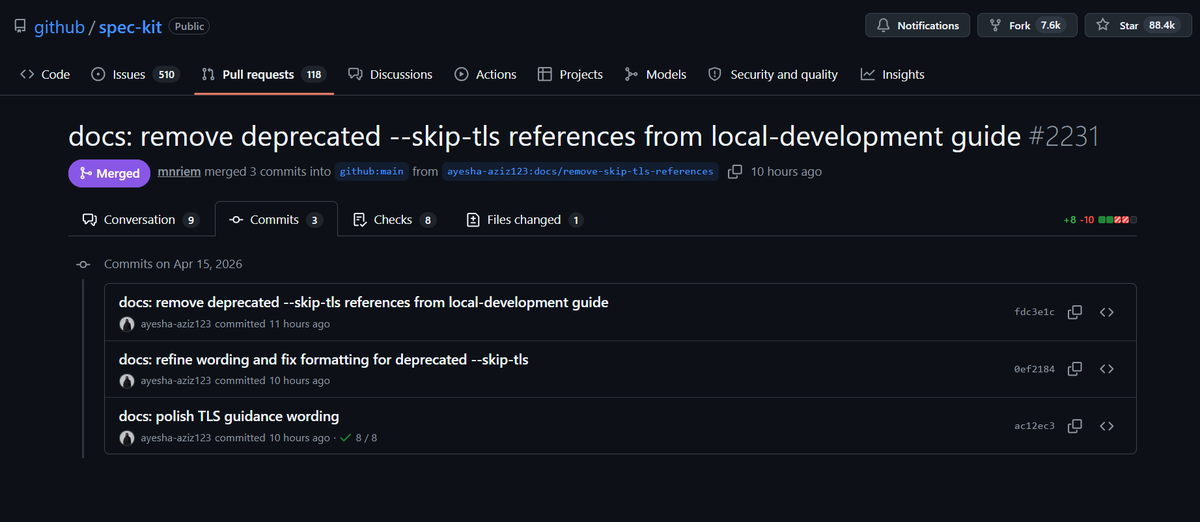
Task: Click the '10 hours ago' merge timestamp
Action: [x=786, y=172]
